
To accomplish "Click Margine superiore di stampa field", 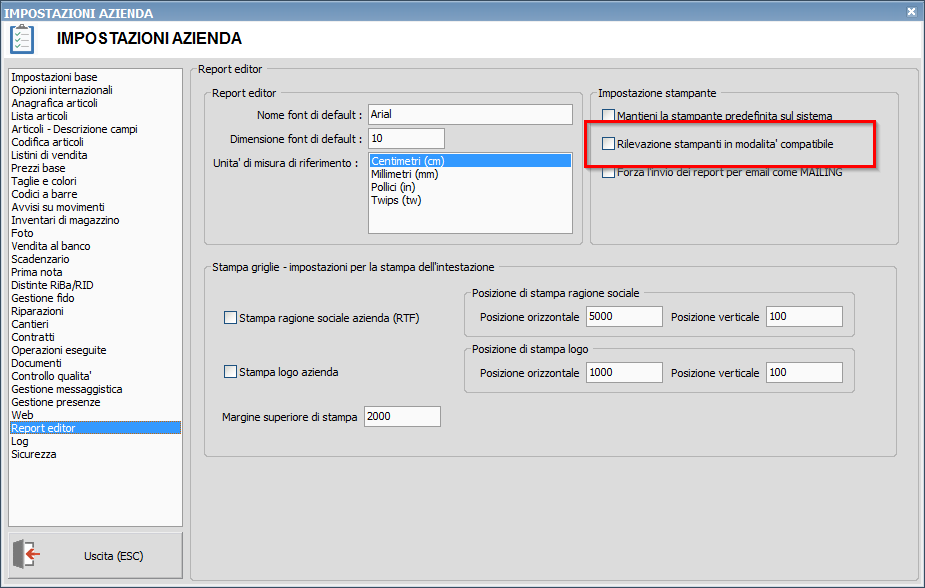I will click(x=402, y=416).
